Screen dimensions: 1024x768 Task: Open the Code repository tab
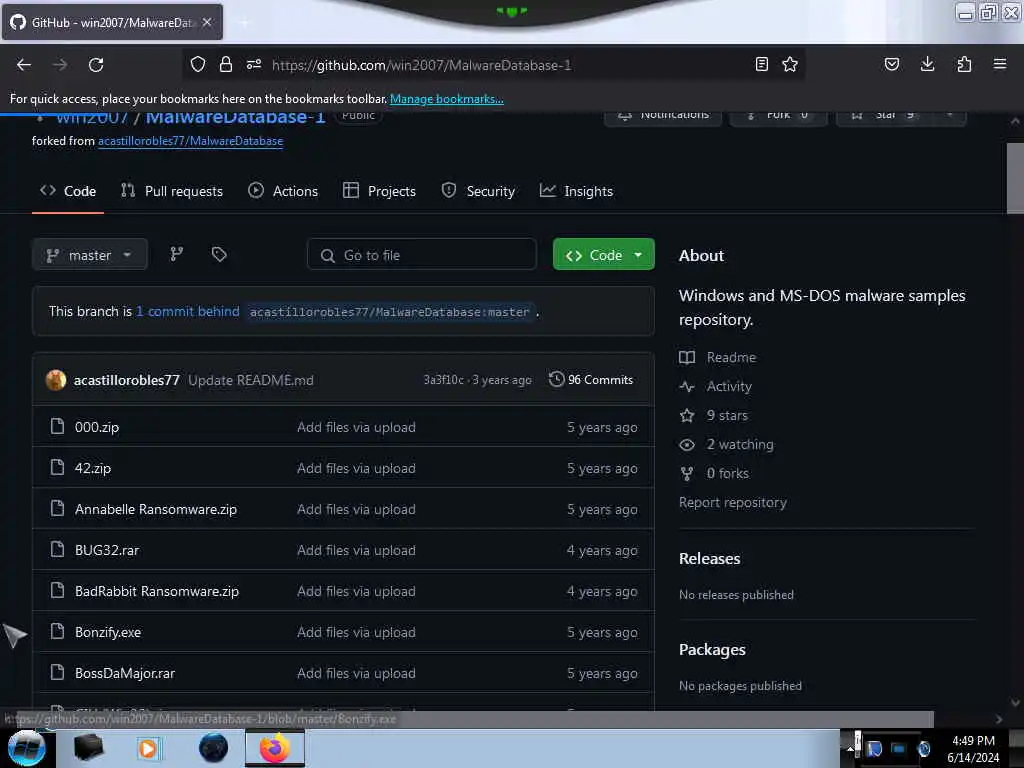(x=68, y=191)
